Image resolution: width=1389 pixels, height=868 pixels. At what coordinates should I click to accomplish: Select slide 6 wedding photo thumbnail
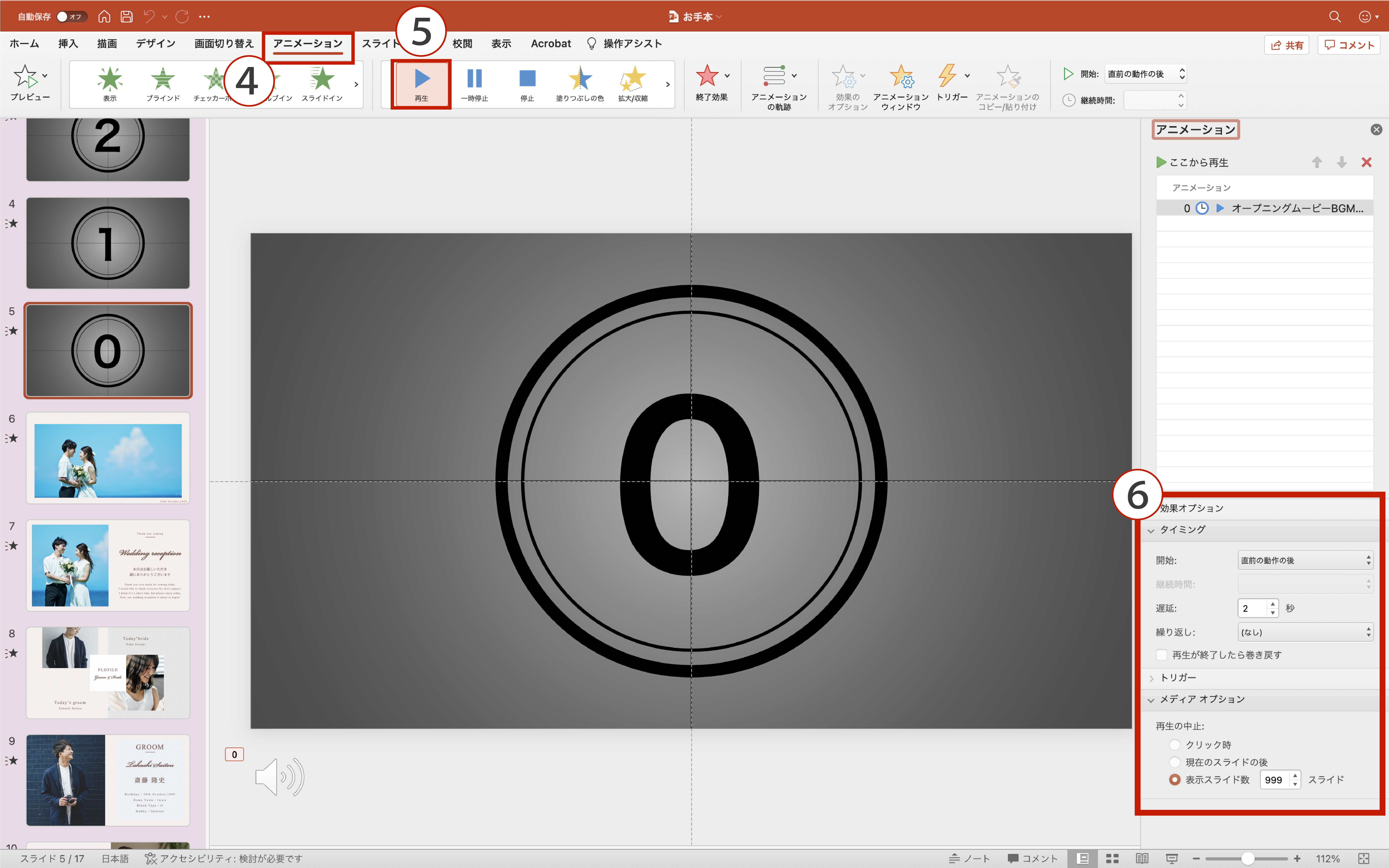pos(108,458)
